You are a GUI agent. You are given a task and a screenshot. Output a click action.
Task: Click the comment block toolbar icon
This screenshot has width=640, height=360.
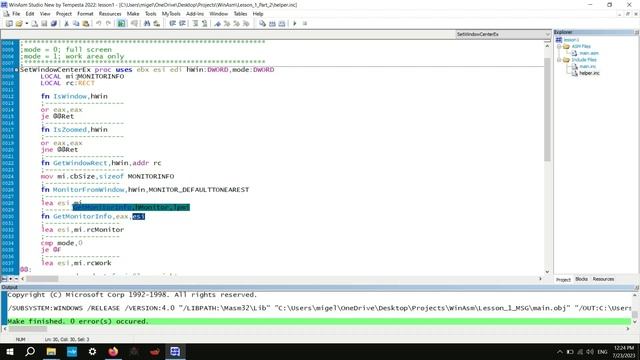coord(195,24)
